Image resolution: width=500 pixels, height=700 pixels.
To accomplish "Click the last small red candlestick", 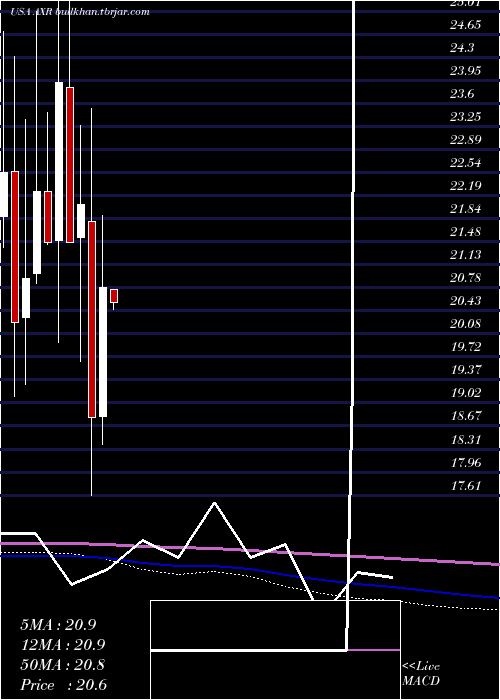I will pos(114,296).
